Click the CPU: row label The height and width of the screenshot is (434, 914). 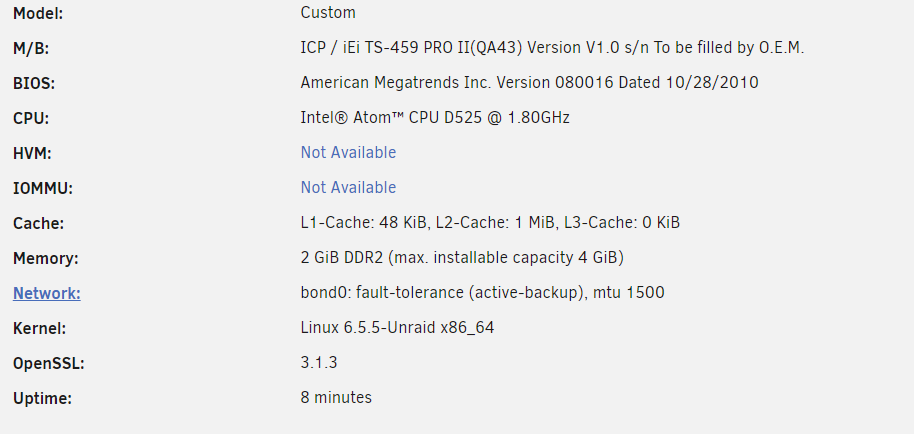[31, 119]
